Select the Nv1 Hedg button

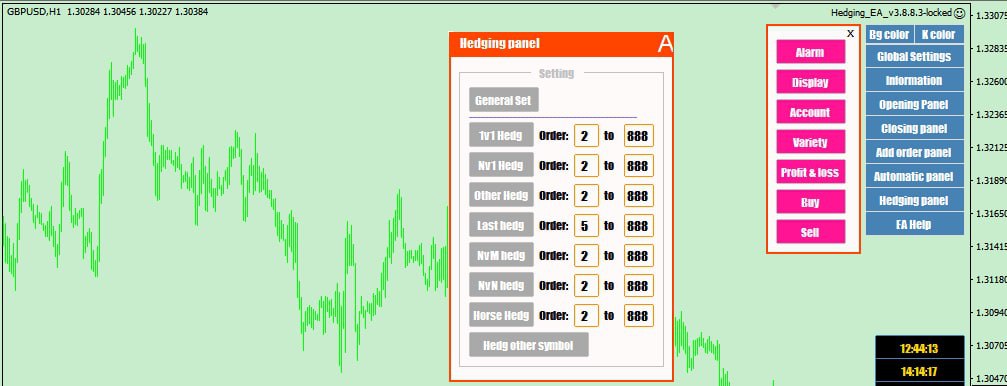coord(501,166)
